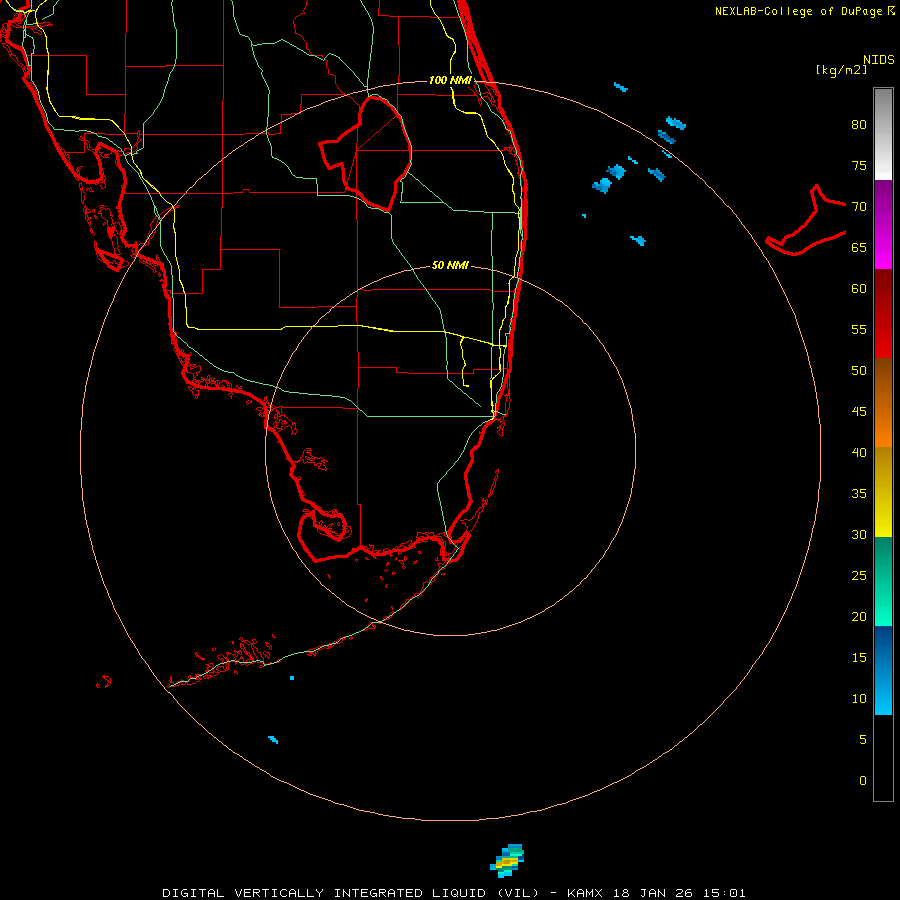Select the 15 value on the color scale
The image size is (900, 900).
coord(859,658)
